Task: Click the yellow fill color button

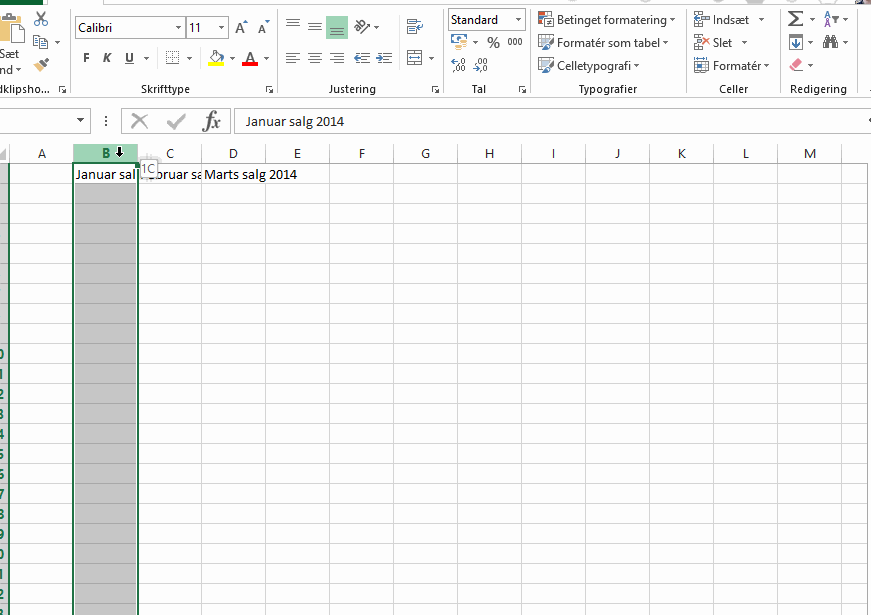Action: point(215,58)
